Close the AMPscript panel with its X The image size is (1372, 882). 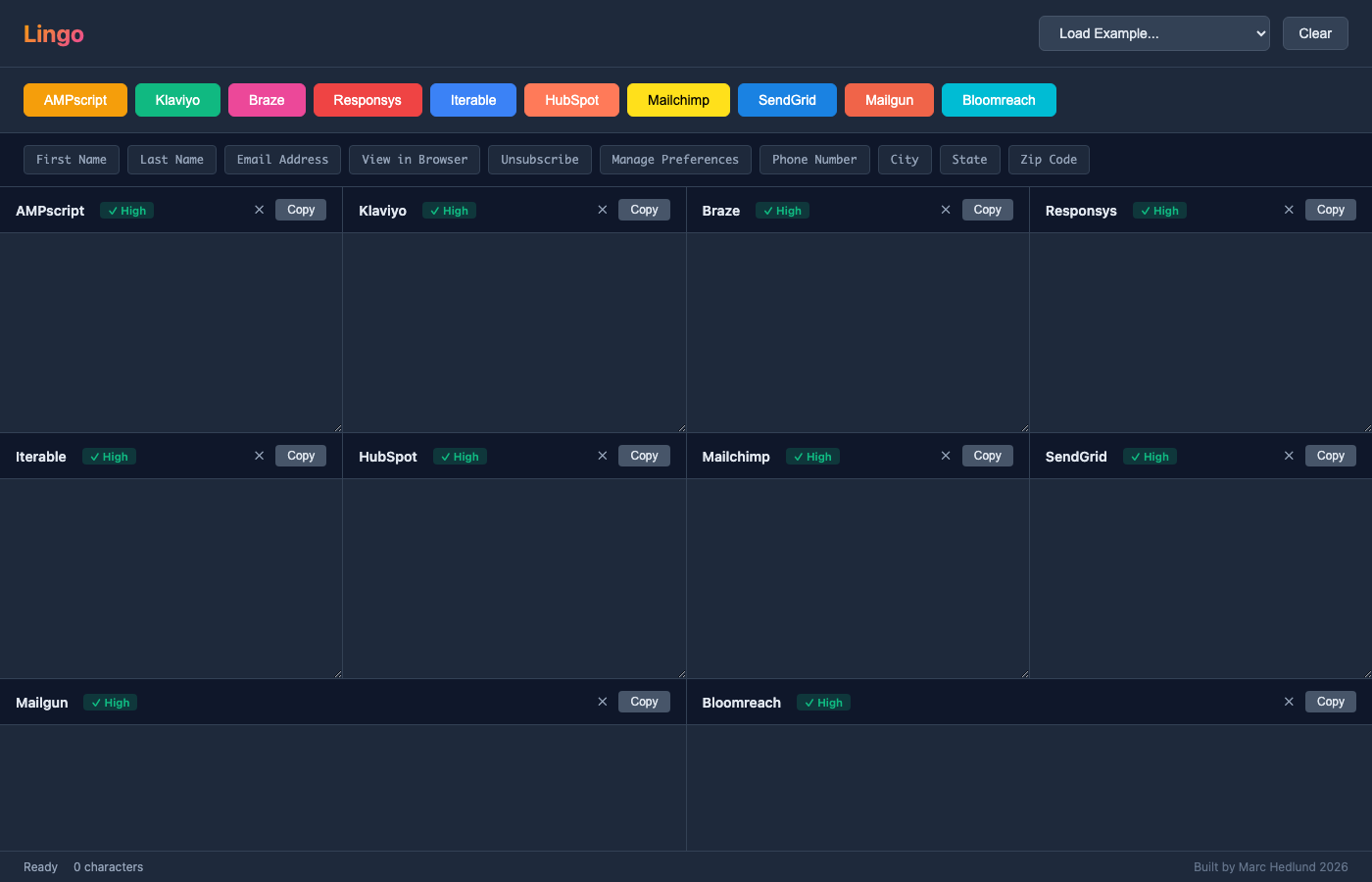(260, 210)
